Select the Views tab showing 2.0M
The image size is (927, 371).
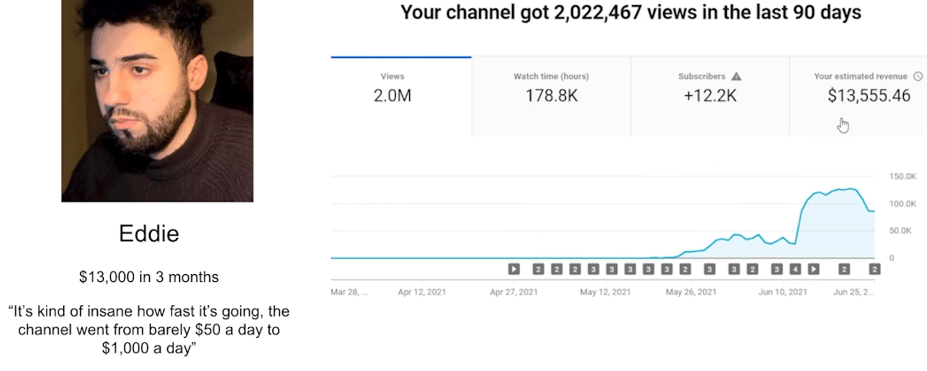[401, 96]
